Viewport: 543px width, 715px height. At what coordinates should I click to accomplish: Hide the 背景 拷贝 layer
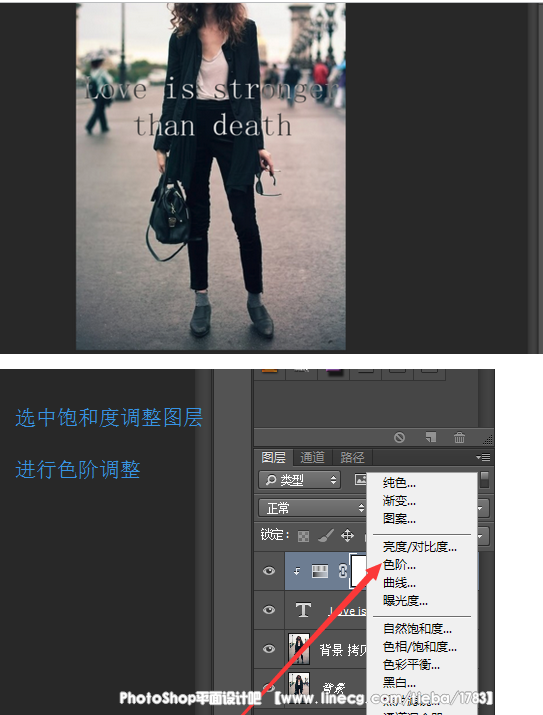click(x=269, y=648)
